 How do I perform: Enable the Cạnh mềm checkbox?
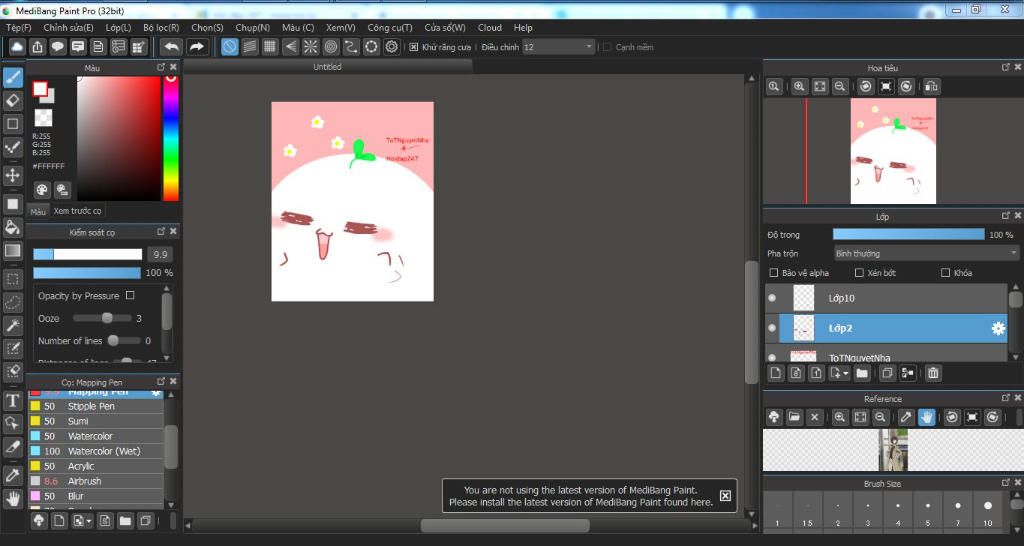(x=607, y=47)
